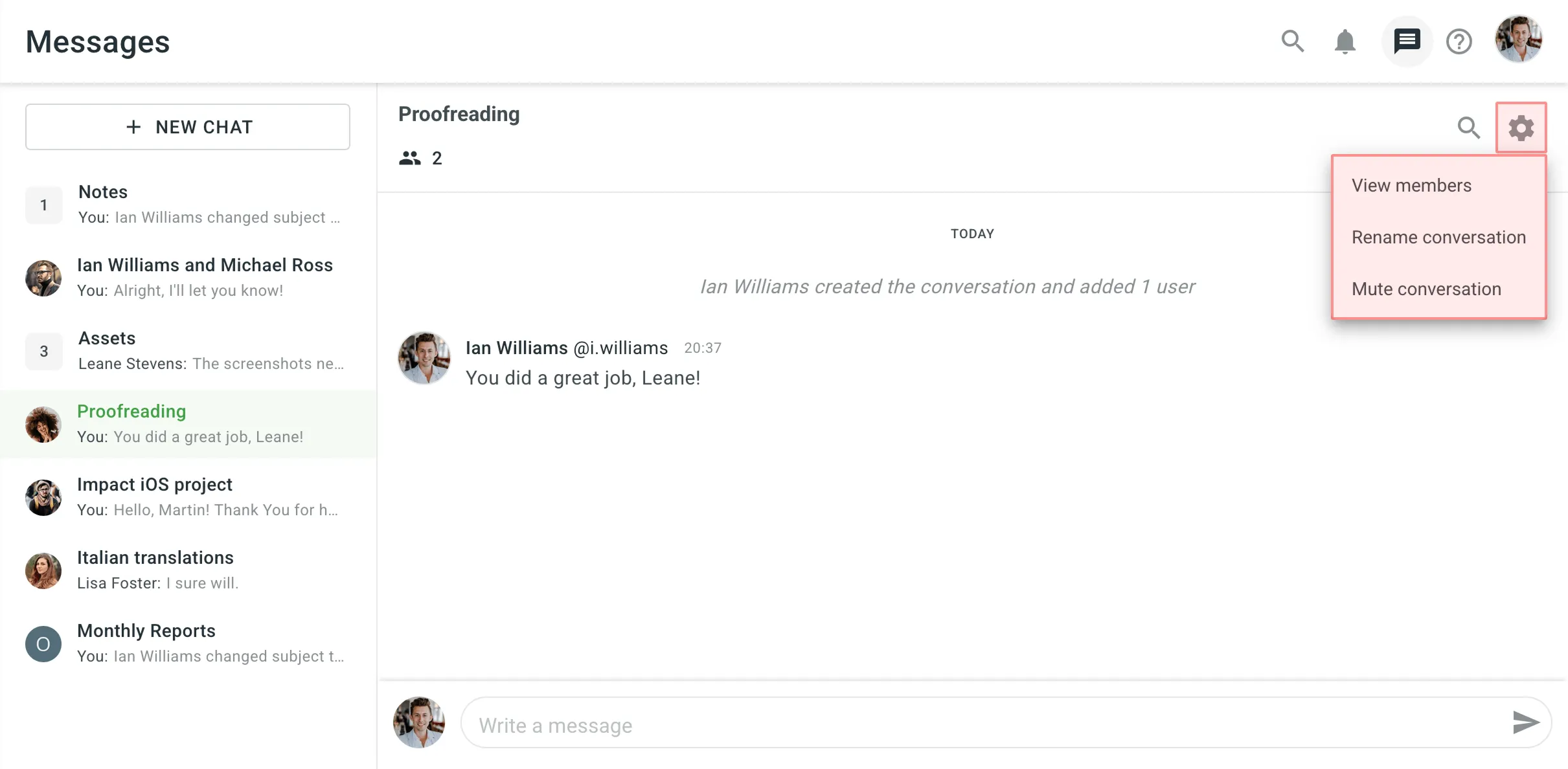The image size is (1568, 769).
Task: Click the members icon showing 2 participants
Action: point(411,157)
